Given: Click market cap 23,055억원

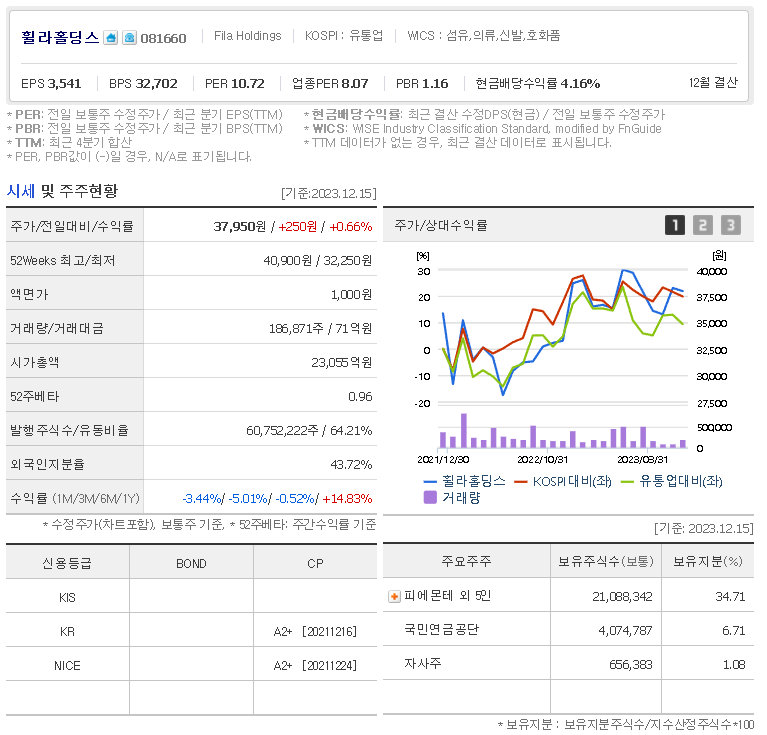Looking at the screenshot, I should coord(341,362).
